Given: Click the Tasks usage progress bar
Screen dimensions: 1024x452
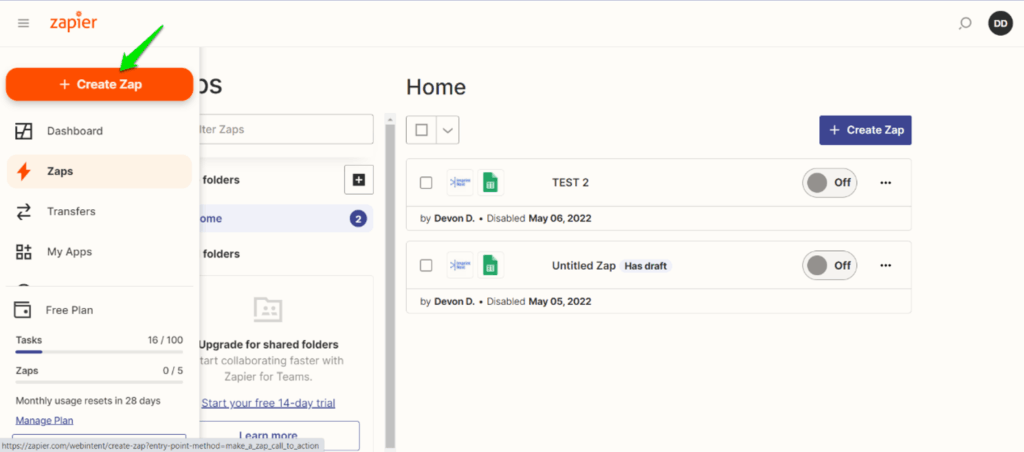Looking at the screenshot, I should coord(99,352).
